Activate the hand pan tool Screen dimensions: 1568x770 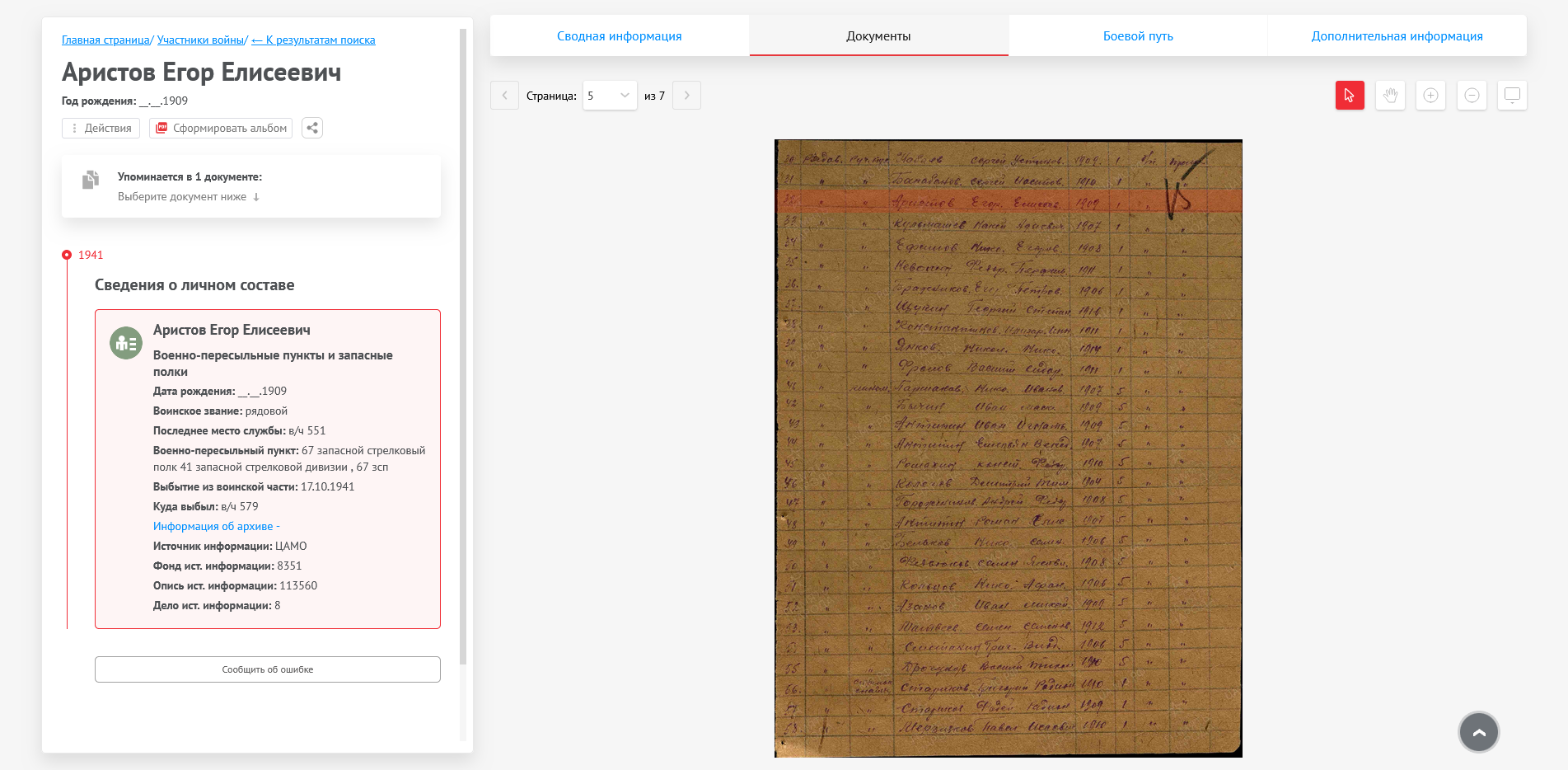pos(1390,96)
